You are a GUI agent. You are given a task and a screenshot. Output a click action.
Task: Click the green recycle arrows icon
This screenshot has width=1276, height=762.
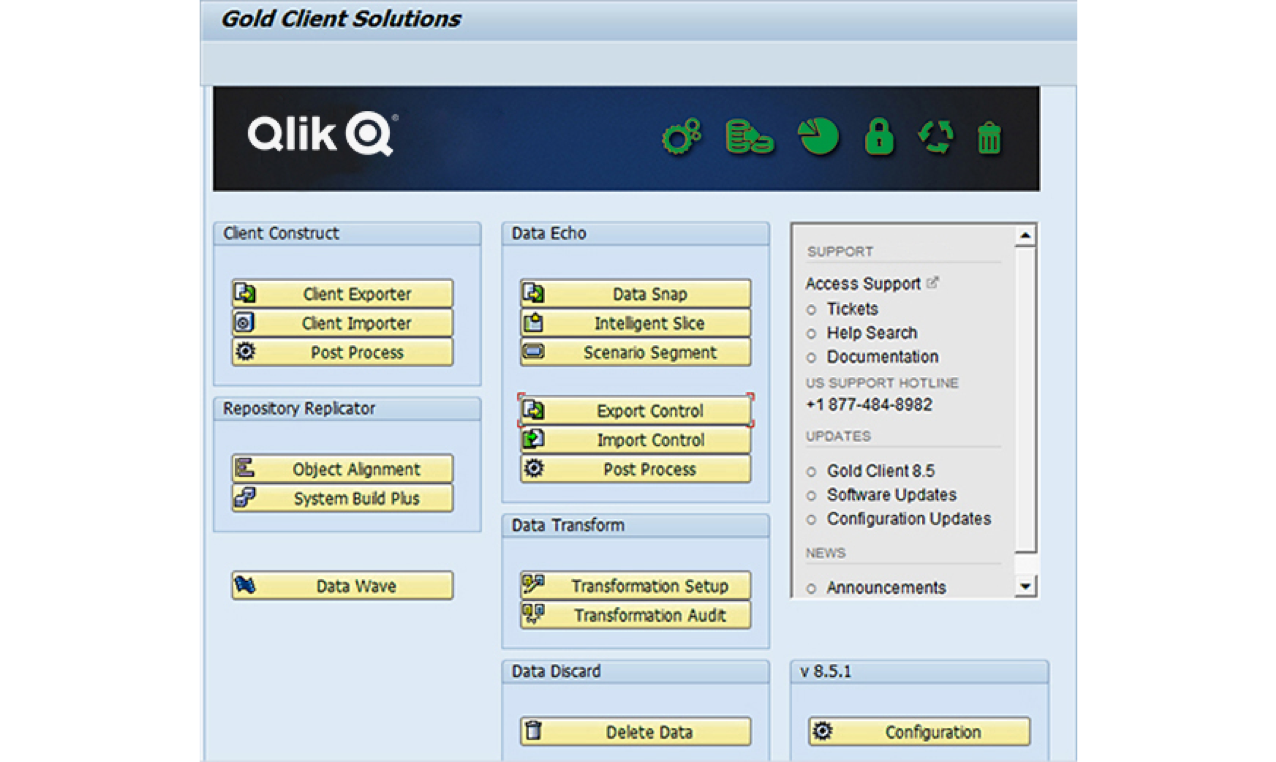[936, 137]
